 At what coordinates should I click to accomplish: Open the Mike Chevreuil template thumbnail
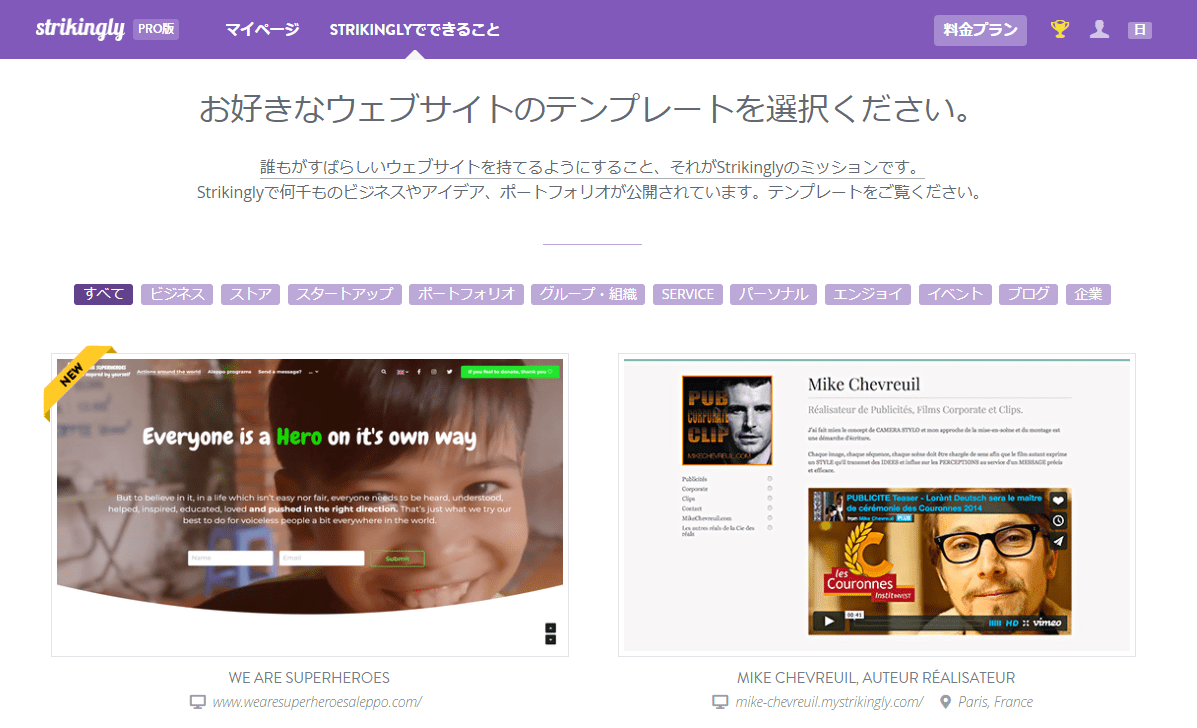point(876,504)
